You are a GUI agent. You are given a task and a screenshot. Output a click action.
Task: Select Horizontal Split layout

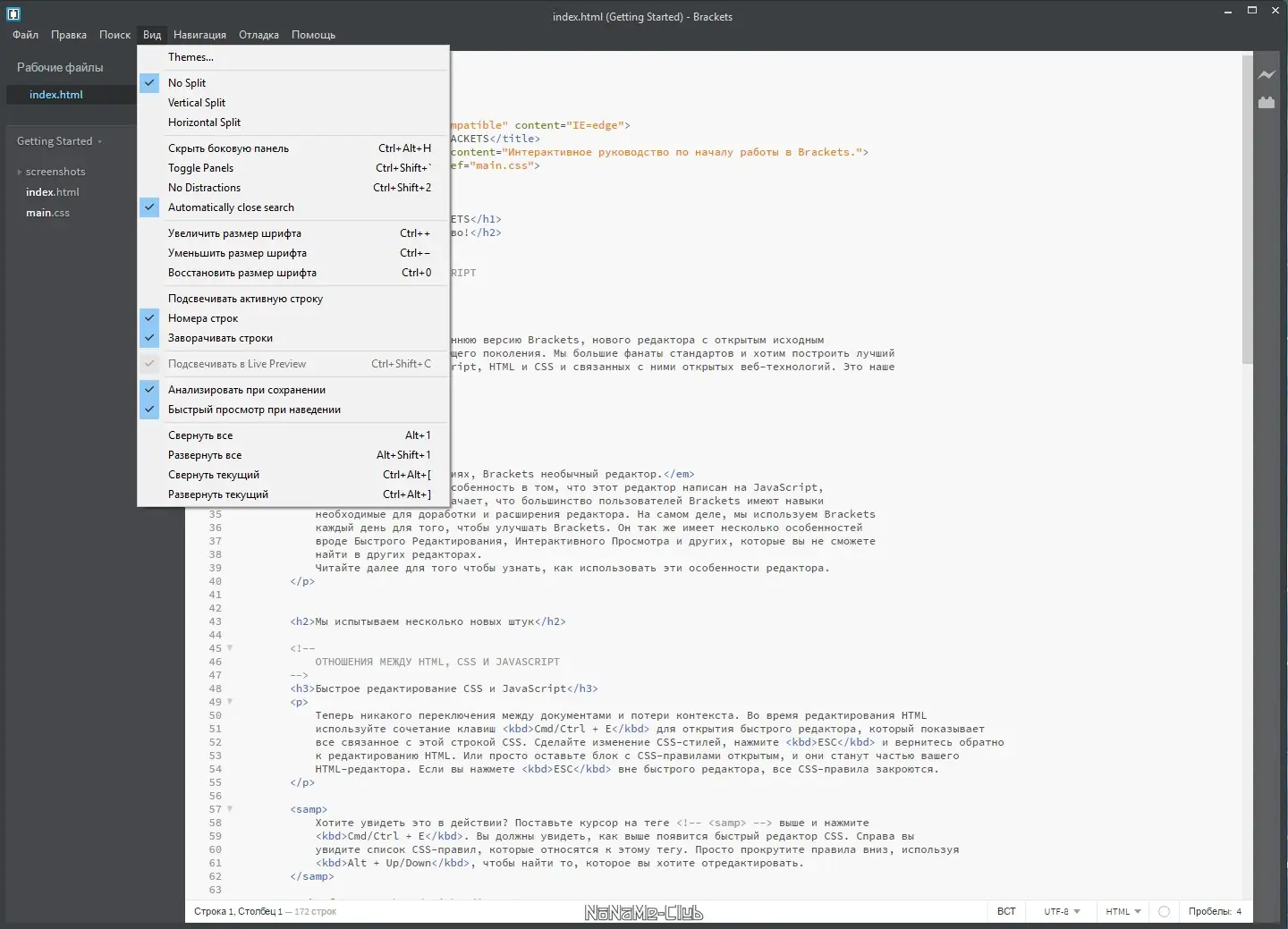[x=293, y=122]
